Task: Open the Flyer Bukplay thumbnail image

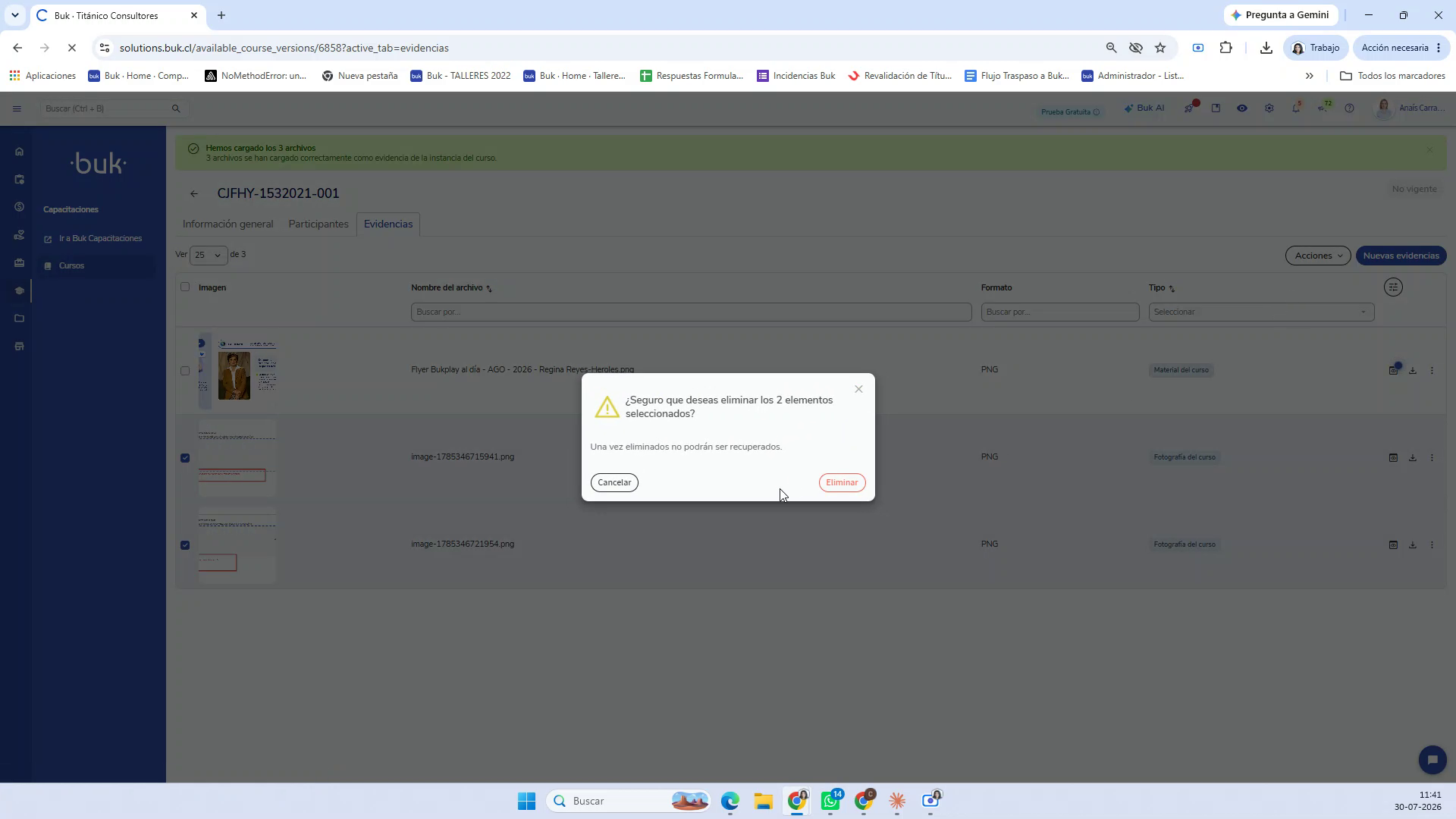Action: (237, 371)
